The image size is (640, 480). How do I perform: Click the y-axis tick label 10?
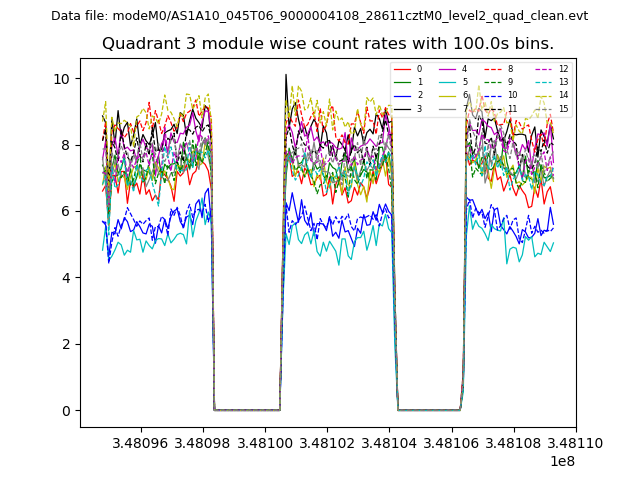62,79
